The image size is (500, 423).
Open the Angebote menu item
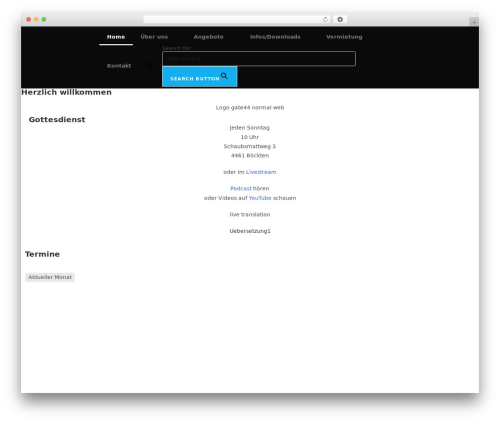click(208, 37)
